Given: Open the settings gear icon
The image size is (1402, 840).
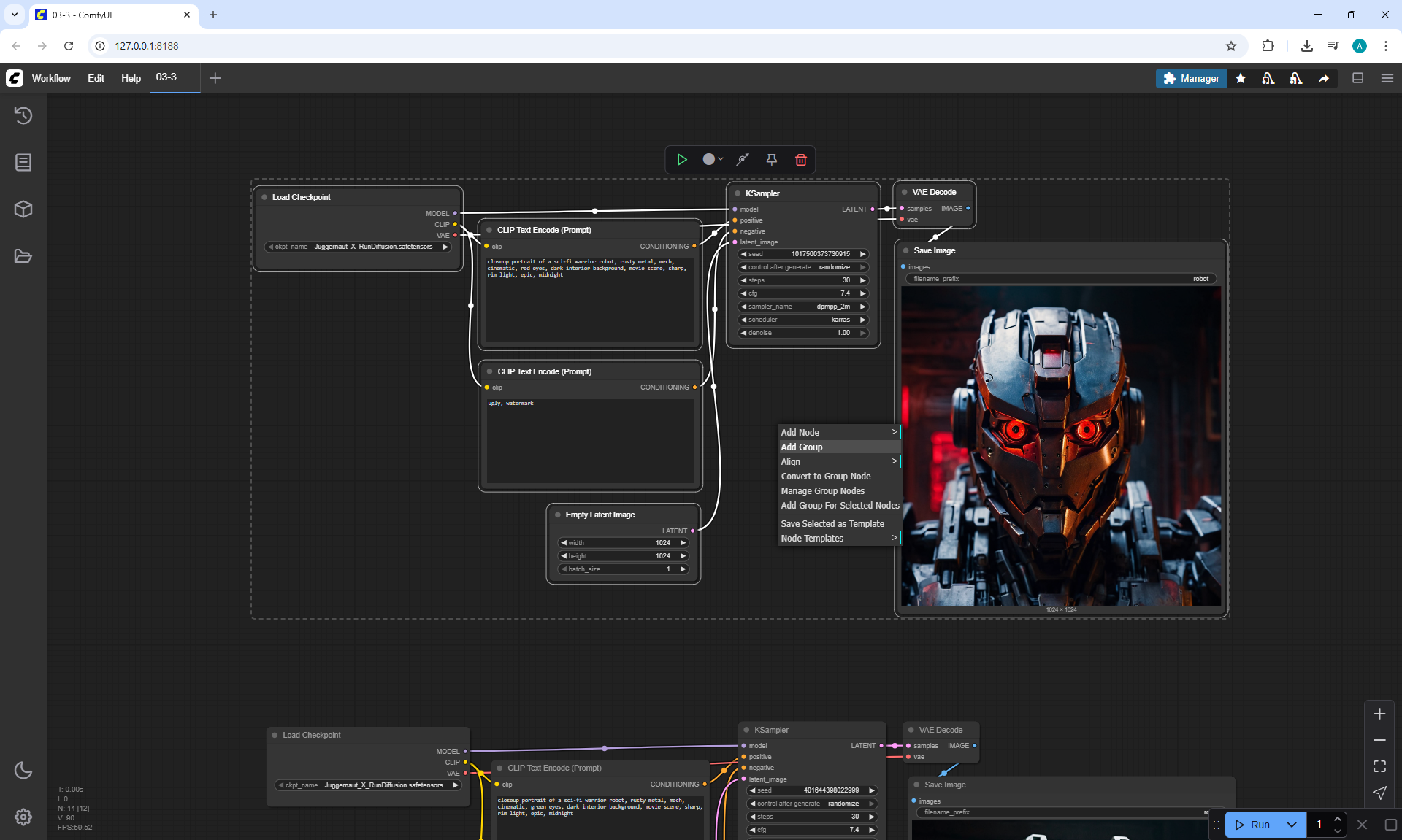Looking at the screenshot, I should point(23,817).
